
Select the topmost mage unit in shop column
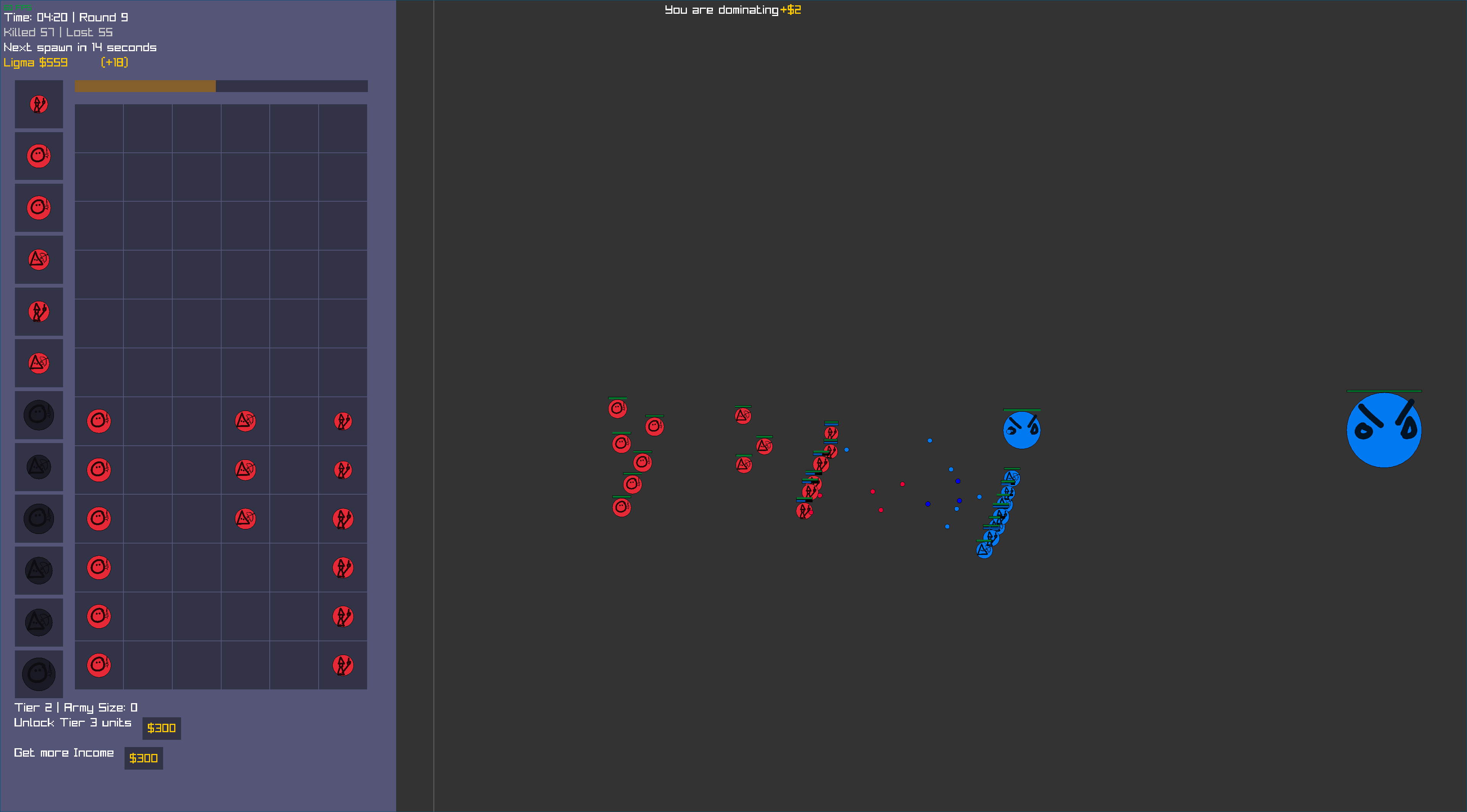coord(39,104)
